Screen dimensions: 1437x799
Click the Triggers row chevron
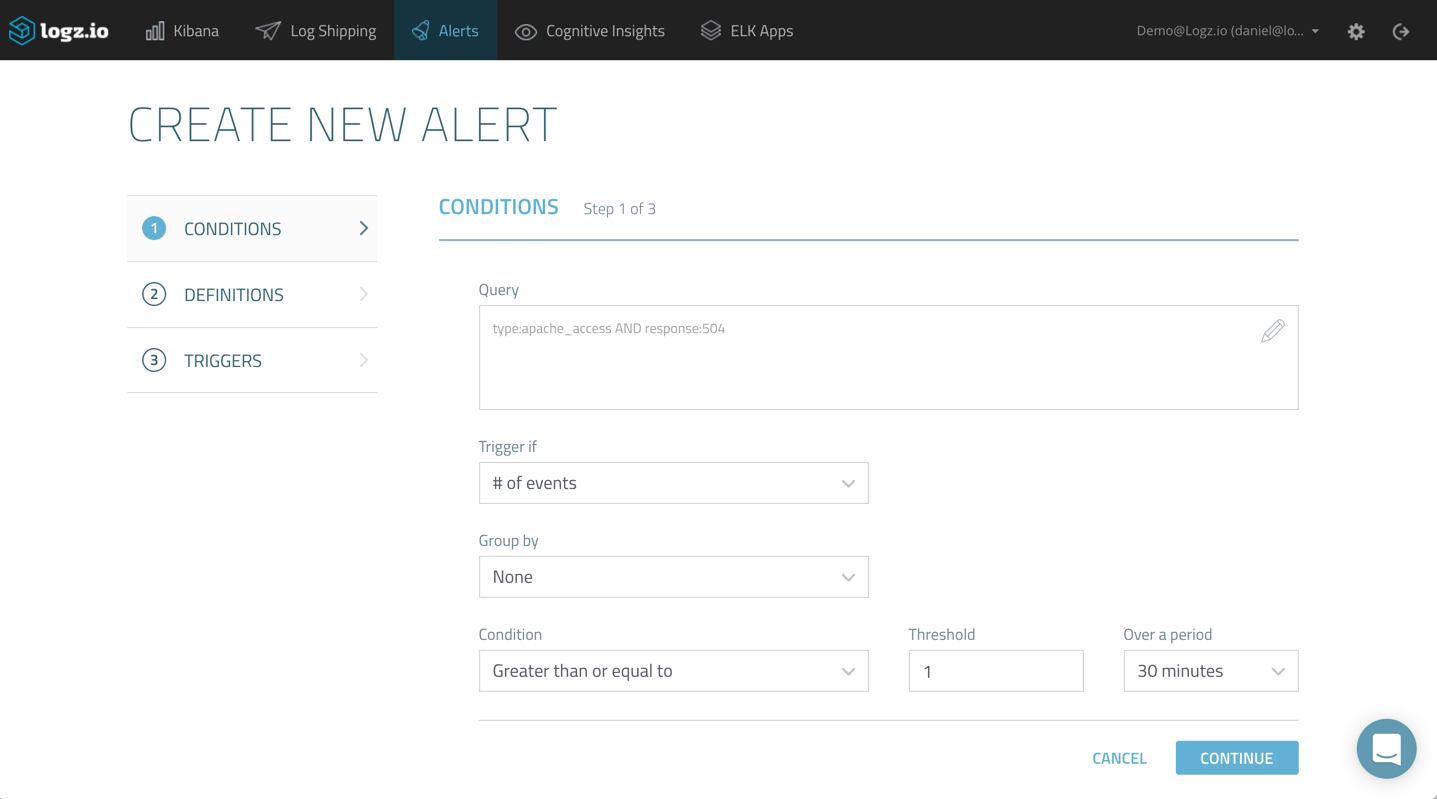click(363, 360)
